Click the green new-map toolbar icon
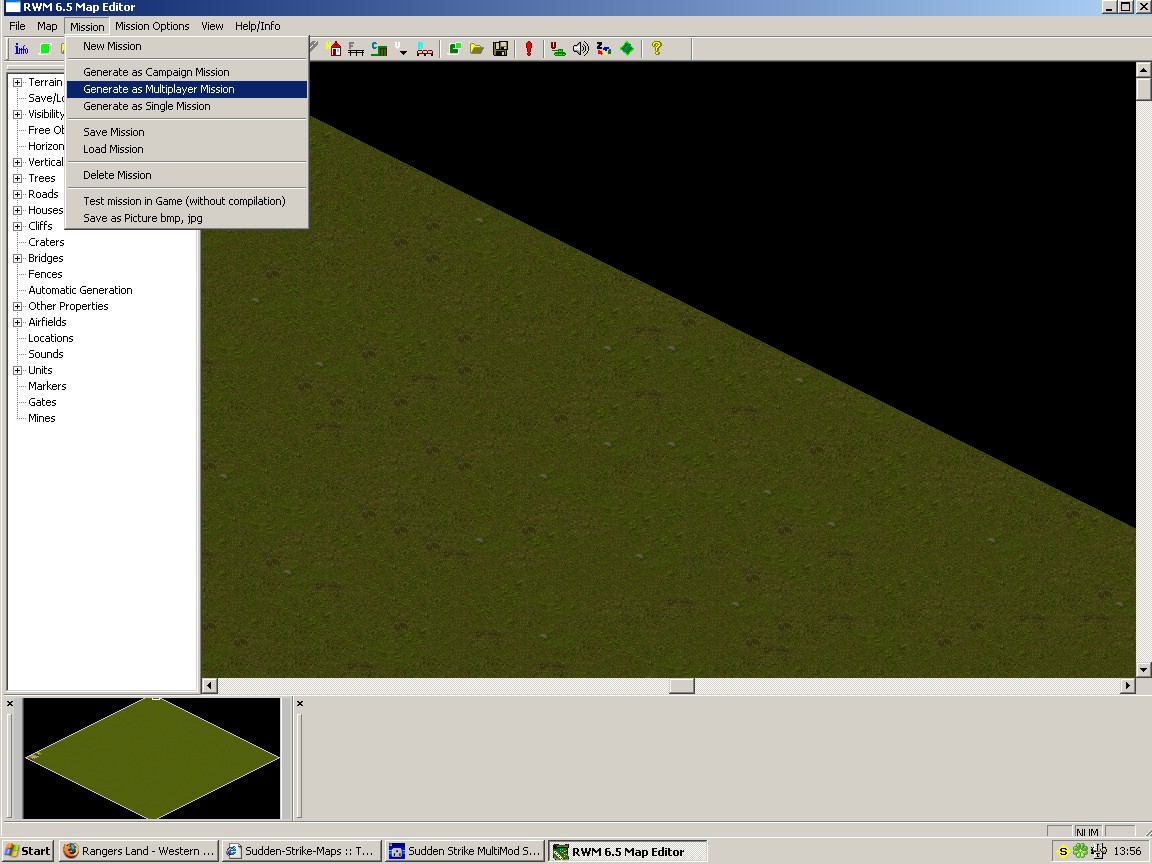This screenshot has width=1152, height=864. pyautogui.click(x=455, y=48)
